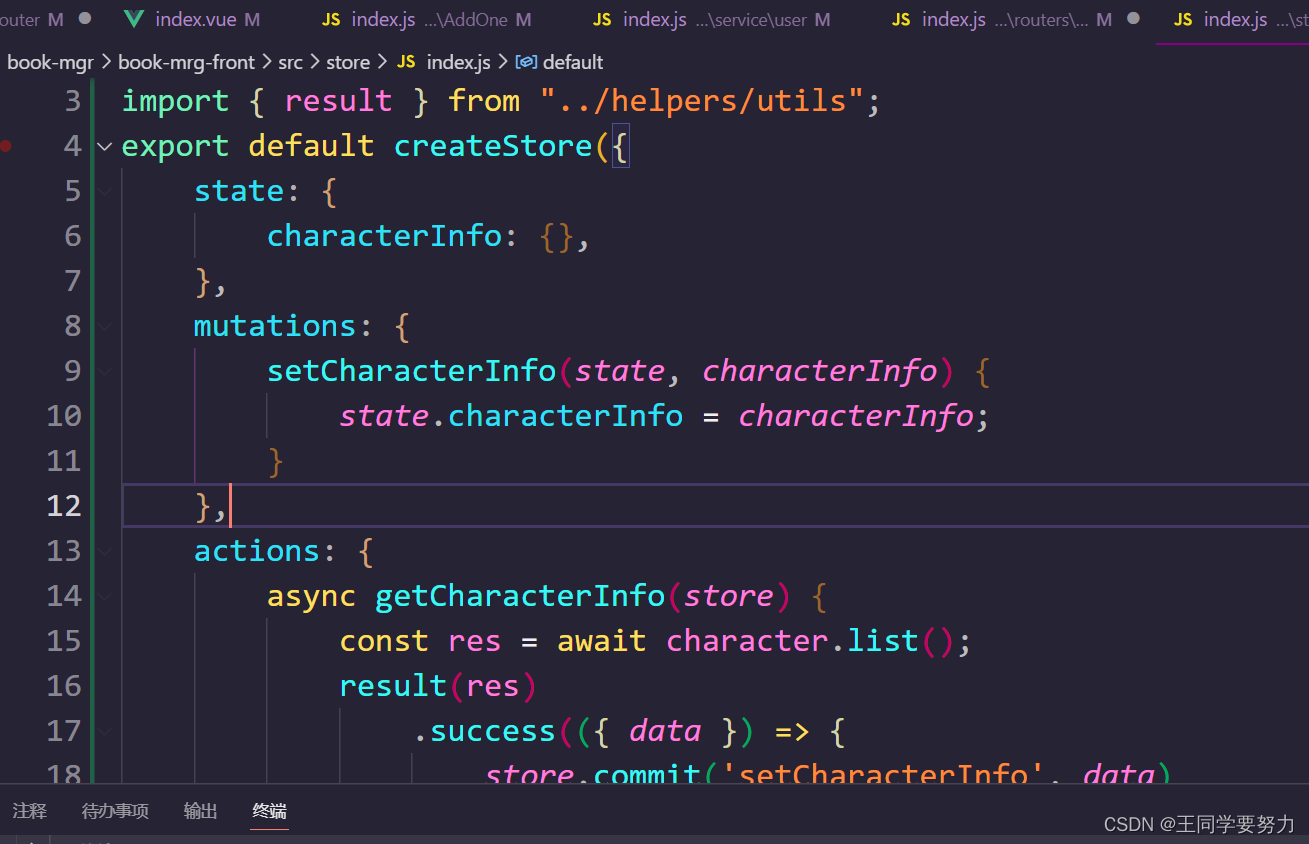The height and width of the screenshot is (844, 1309).
Task: Click the store parameter on line 14
Action: (x=729, y=596)
